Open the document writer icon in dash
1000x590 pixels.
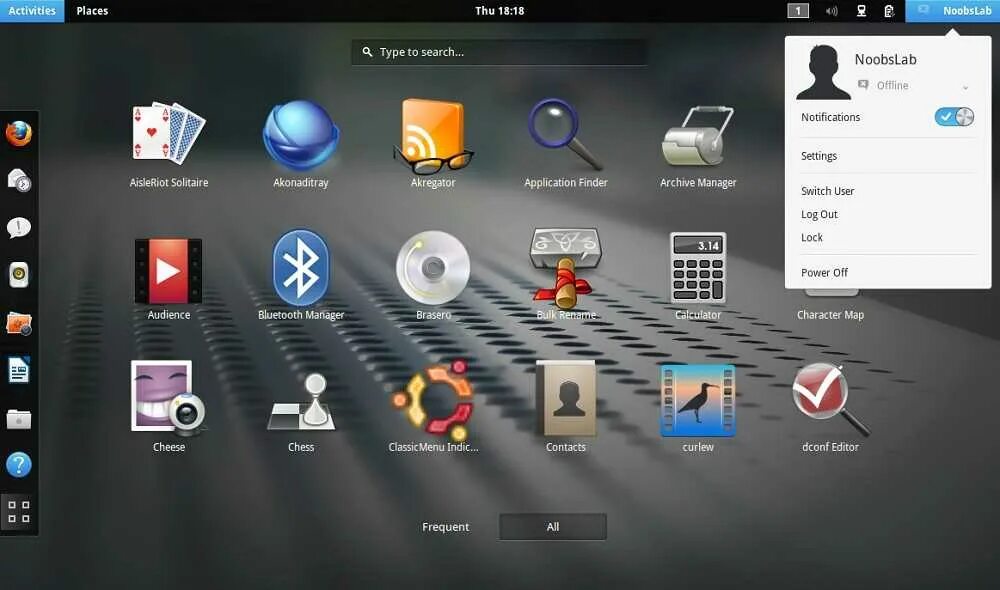tap(18, 371)
